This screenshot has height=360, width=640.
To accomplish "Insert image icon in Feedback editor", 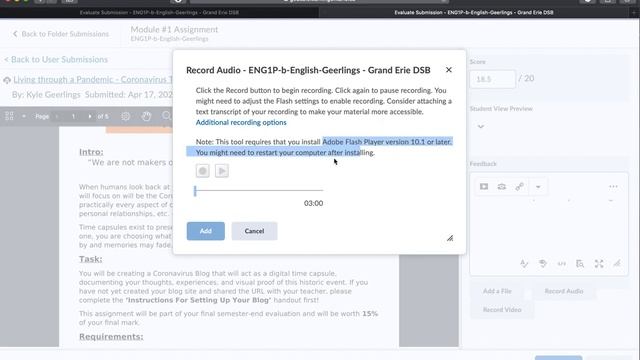I will pyautogui.click(x=502, y=187).
